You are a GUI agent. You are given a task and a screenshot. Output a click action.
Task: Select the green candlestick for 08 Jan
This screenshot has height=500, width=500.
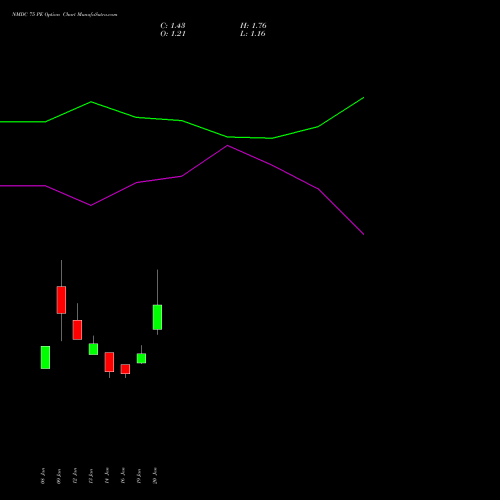pos(45,357)
